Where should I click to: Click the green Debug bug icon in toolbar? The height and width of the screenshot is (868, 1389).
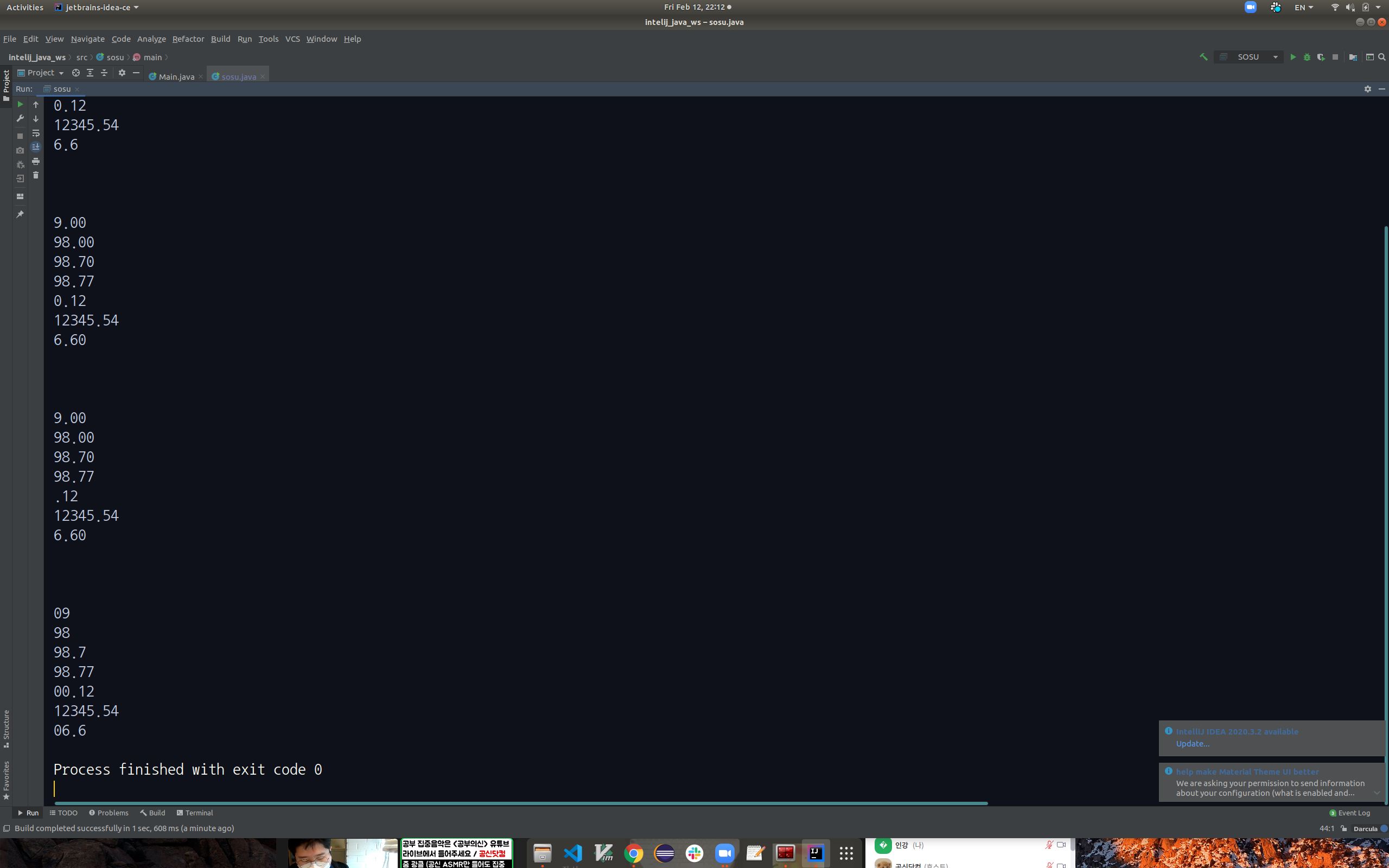click(1307, 57)
